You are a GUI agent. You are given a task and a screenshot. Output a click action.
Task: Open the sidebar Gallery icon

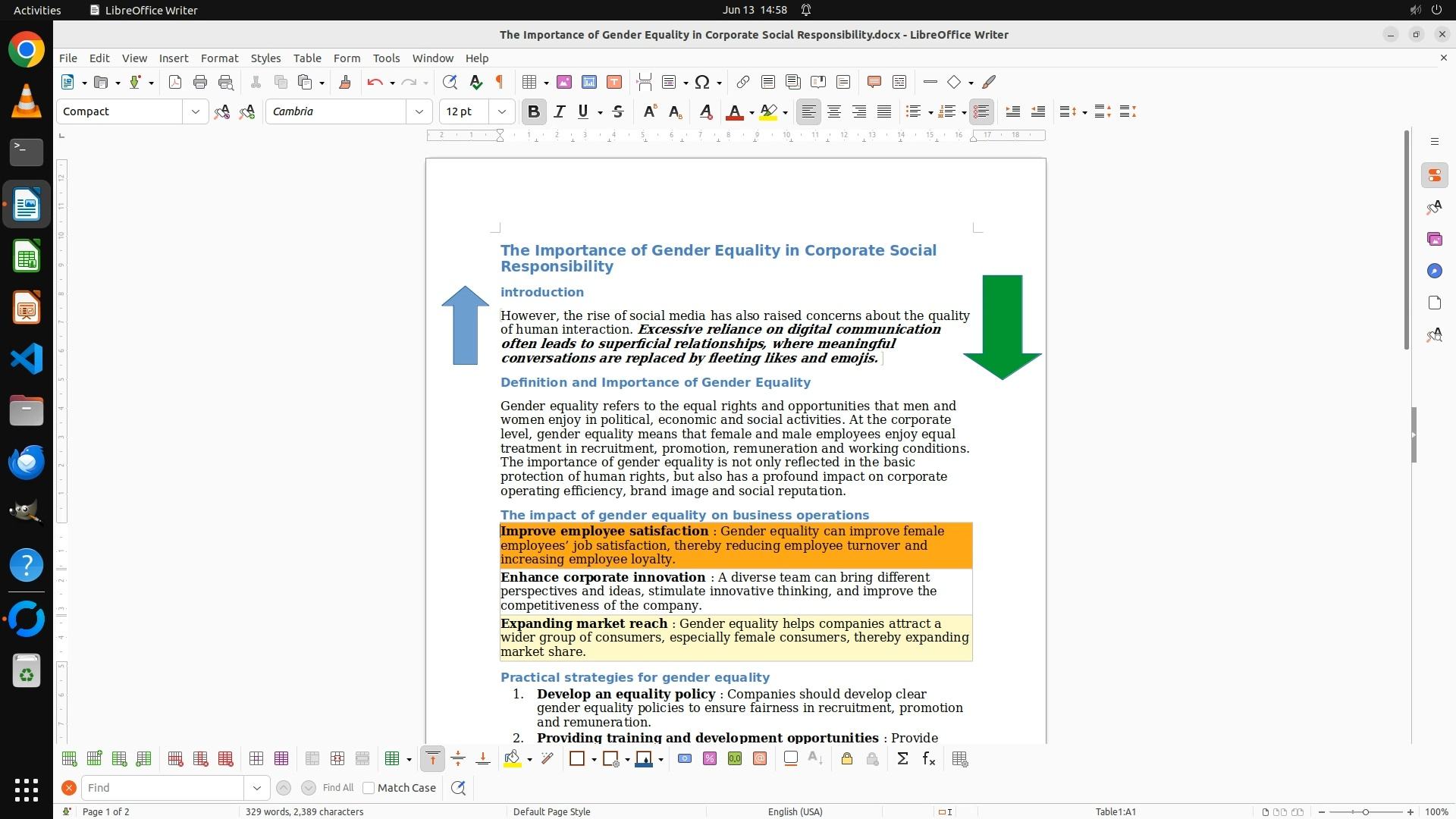[1434, 240]
